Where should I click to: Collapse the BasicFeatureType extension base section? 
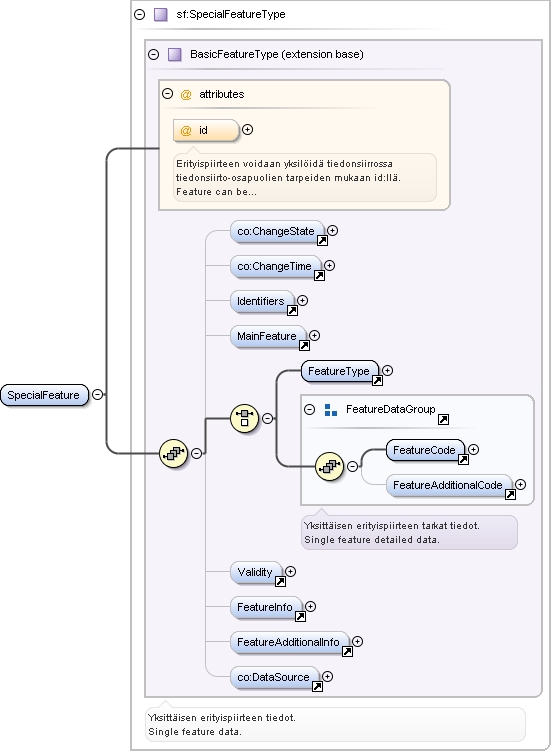click(x=153, y=54)
